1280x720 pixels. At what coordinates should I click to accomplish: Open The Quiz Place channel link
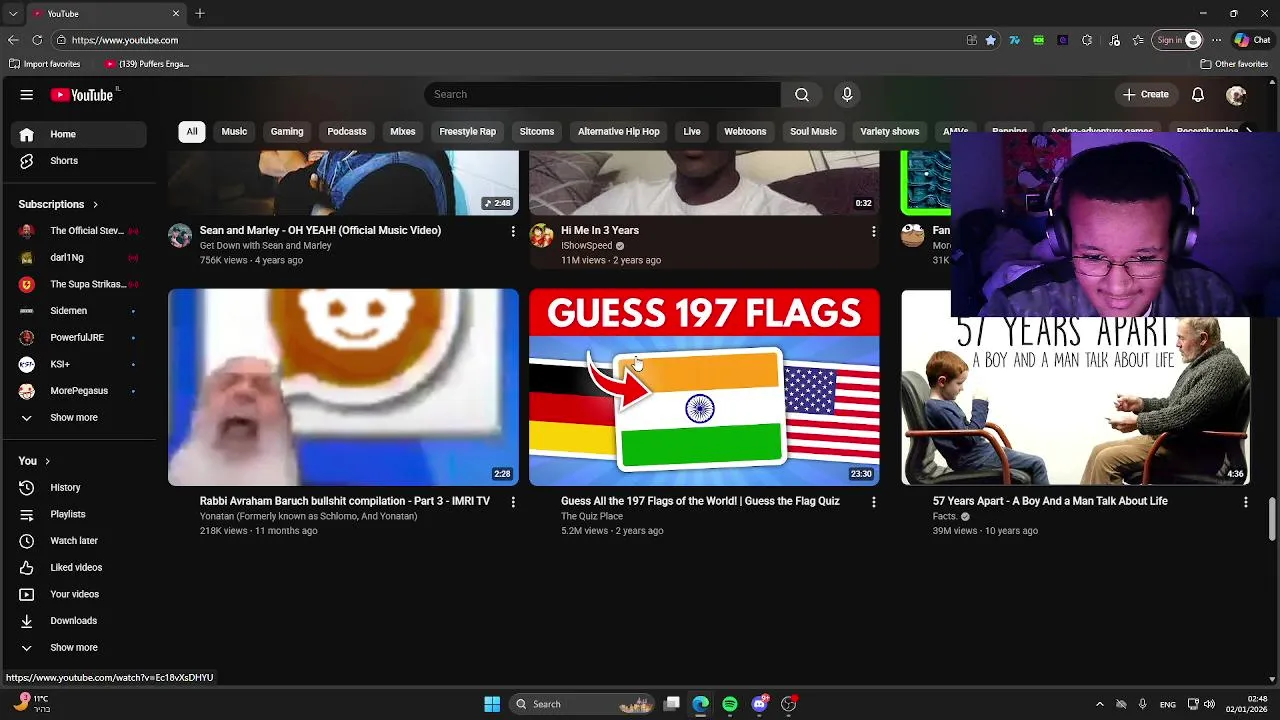(592, 516)
